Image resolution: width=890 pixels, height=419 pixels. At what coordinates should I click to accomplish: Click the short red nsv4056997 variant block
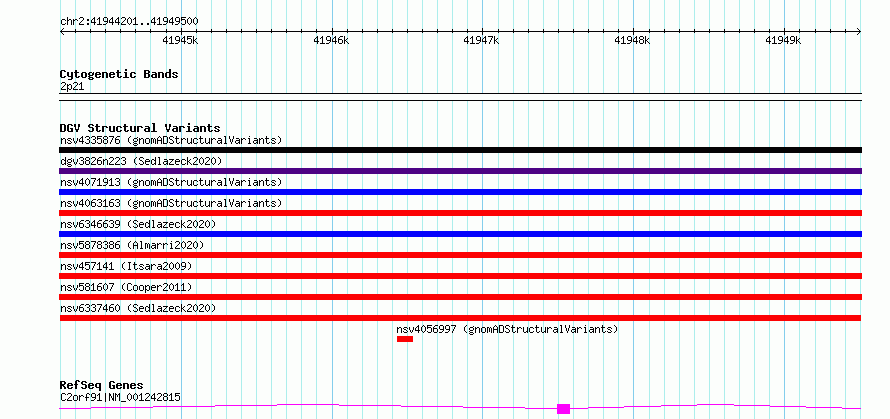[405, 339]
